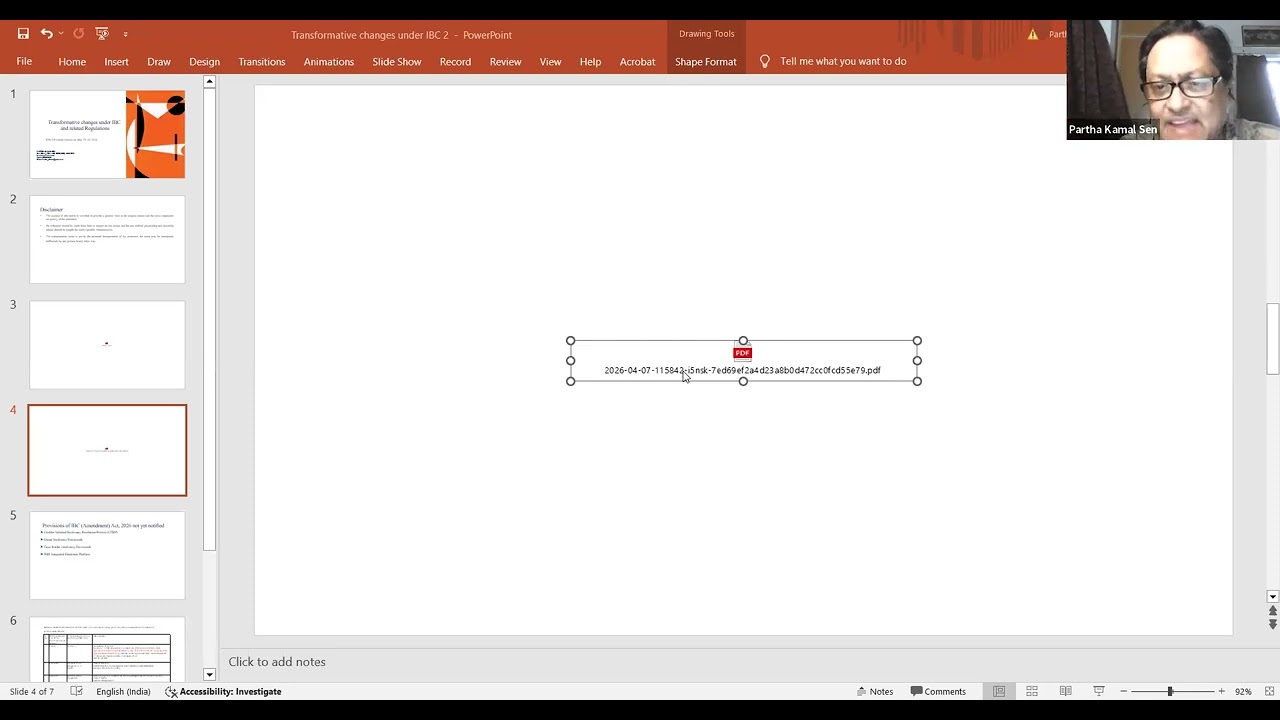Go to the Slide Show tab
The height and width of the screenshot is (720, 1280).
coord(397,61)
